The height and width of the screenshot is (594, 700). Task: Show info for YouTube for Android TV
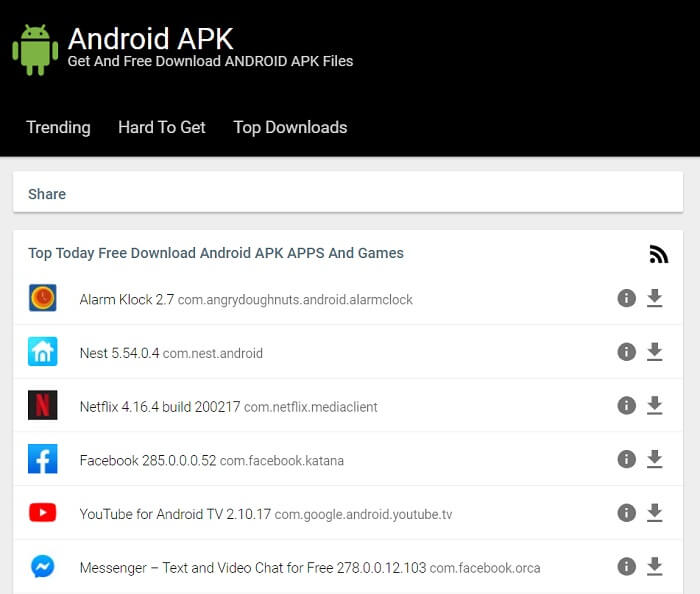pos(626,513)
